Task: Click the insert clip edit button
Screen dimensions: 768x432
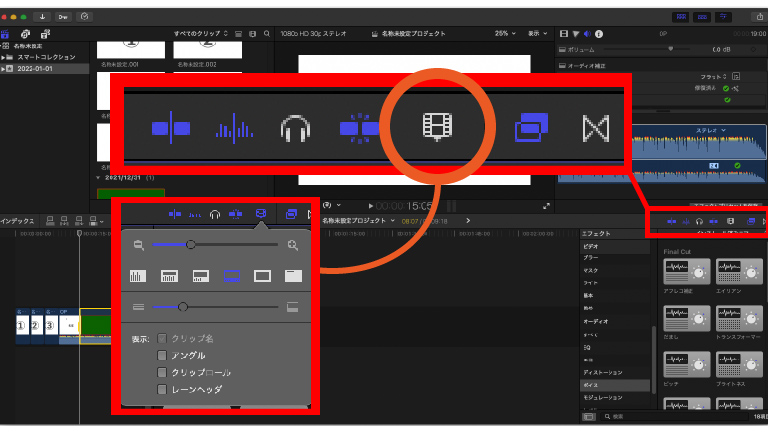Action: (x=64, y=221)
